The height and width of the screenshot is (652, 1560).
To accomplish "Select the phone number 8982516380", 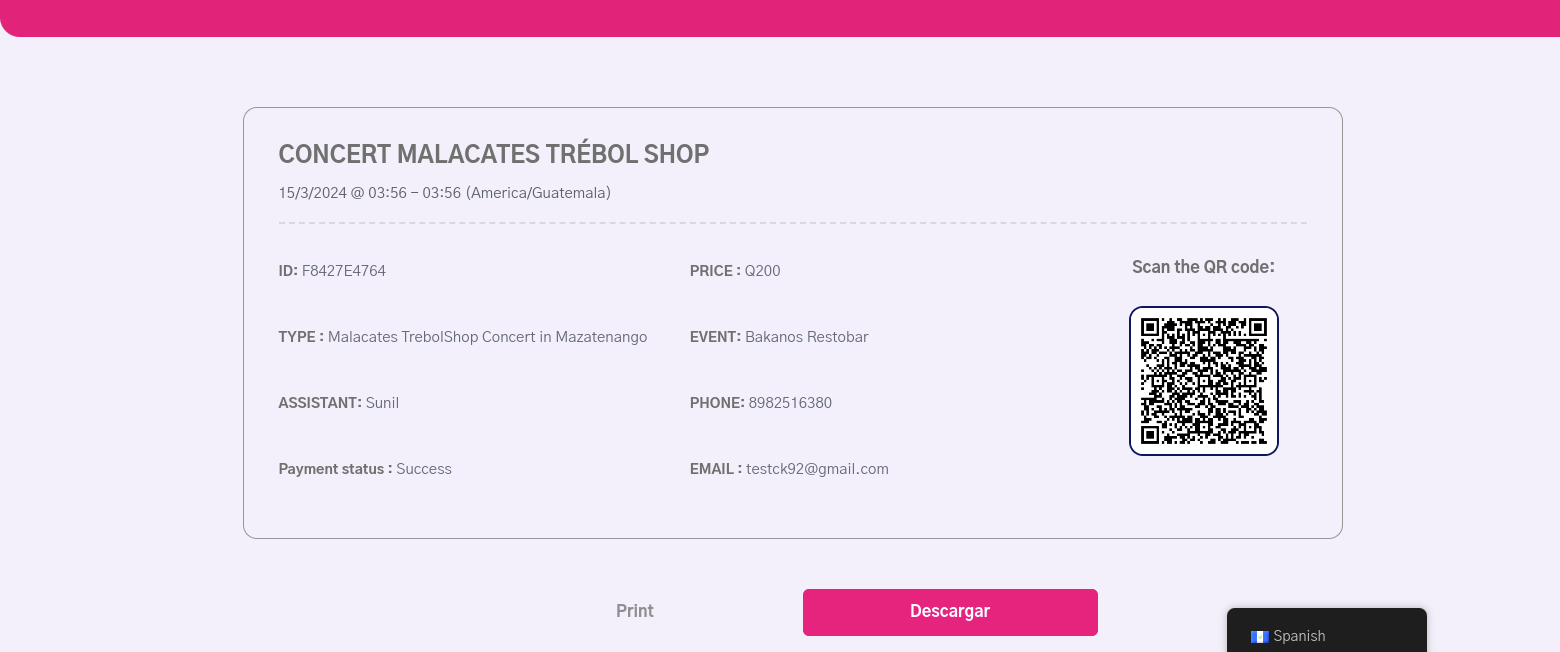I will [x=790, y=403].
